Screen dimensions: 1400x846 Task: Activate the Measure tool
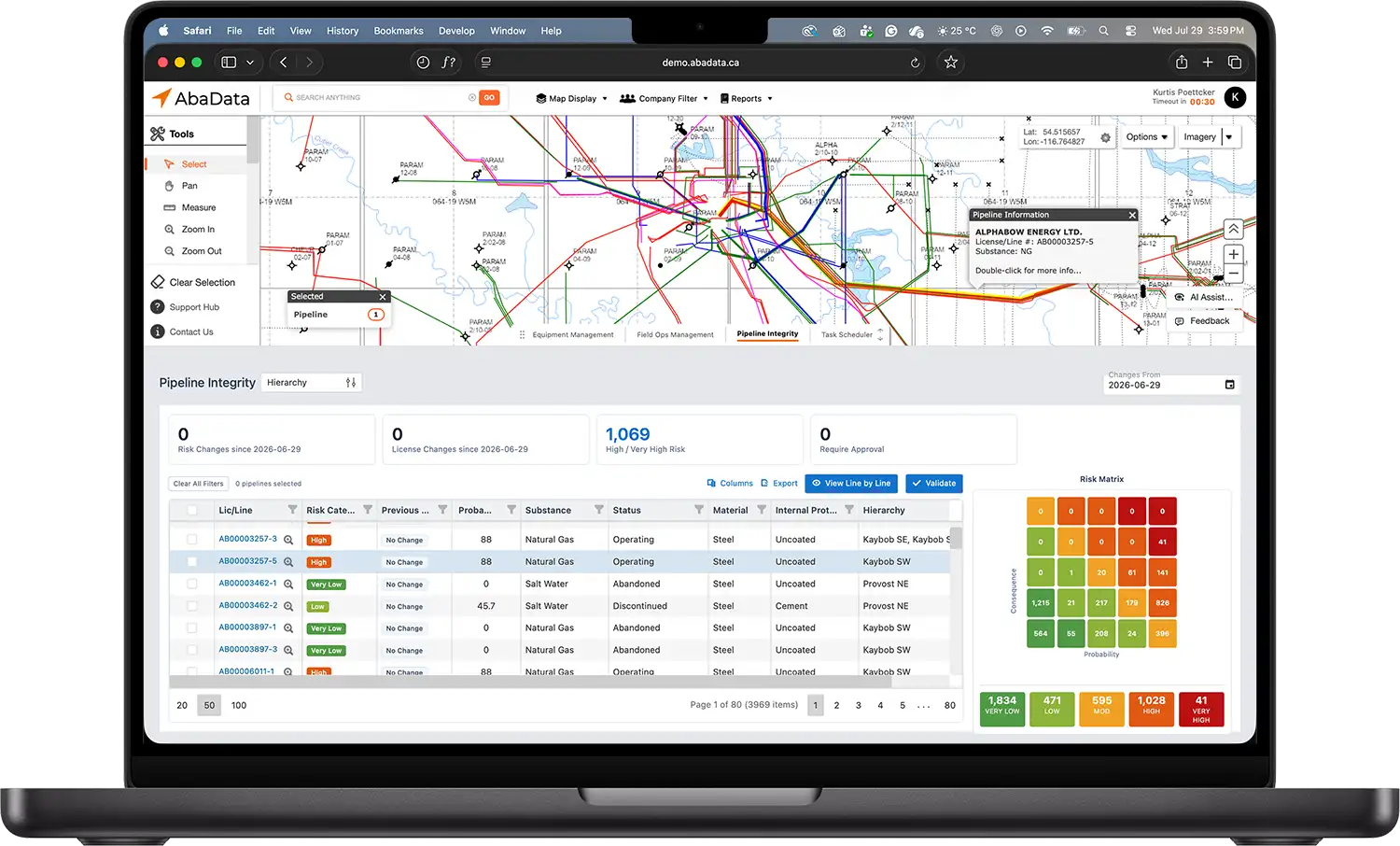pos(198,207)
